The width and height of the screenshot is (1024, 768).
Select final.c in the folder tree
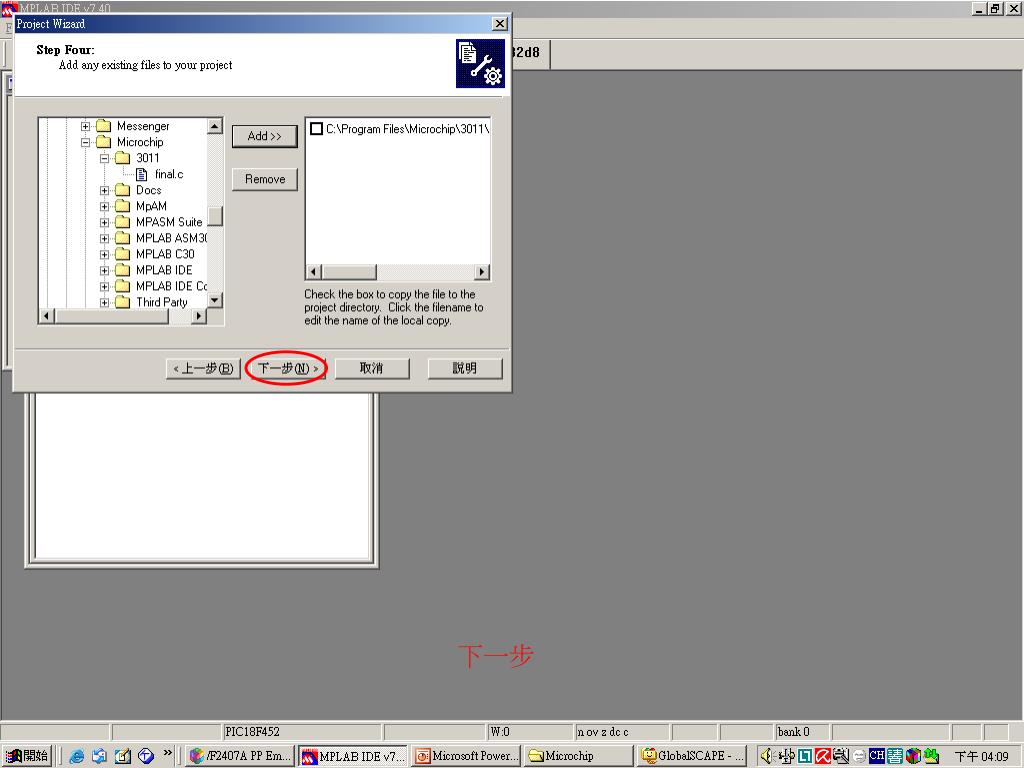point(169,174)
